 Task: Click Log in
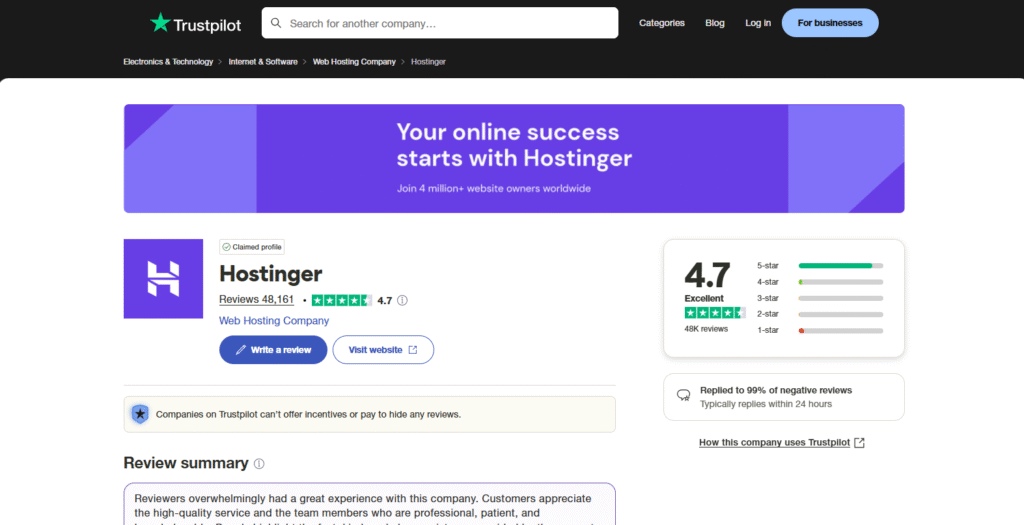[x=758, y=23]
